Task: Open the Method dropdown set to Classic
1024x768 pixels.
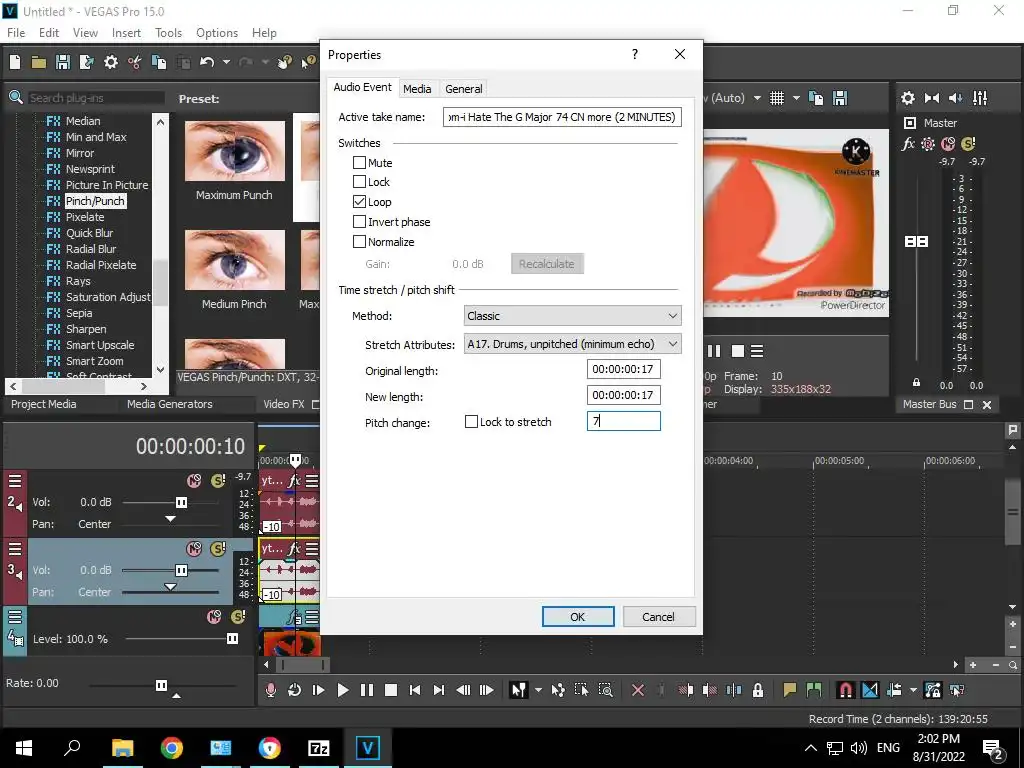Action: tap(572, 316)
